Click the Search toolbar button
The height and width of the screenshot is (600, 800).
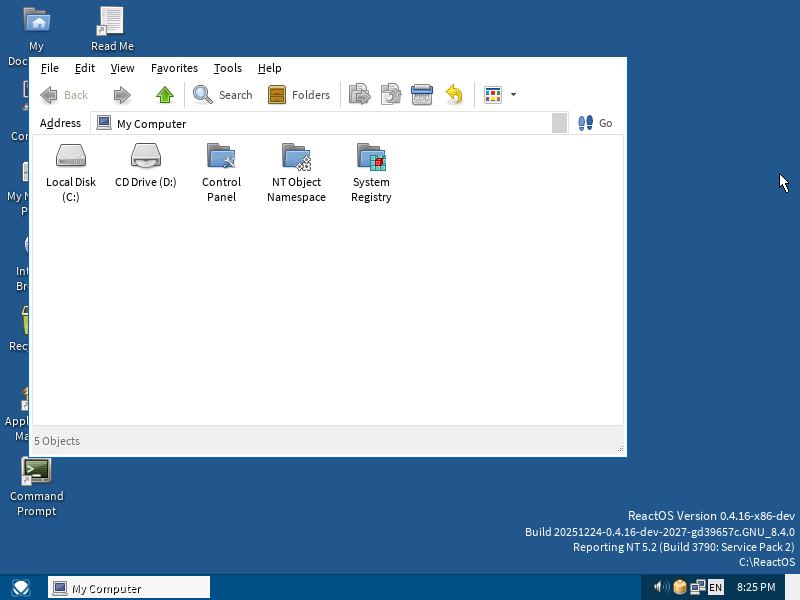click(223, 95)
